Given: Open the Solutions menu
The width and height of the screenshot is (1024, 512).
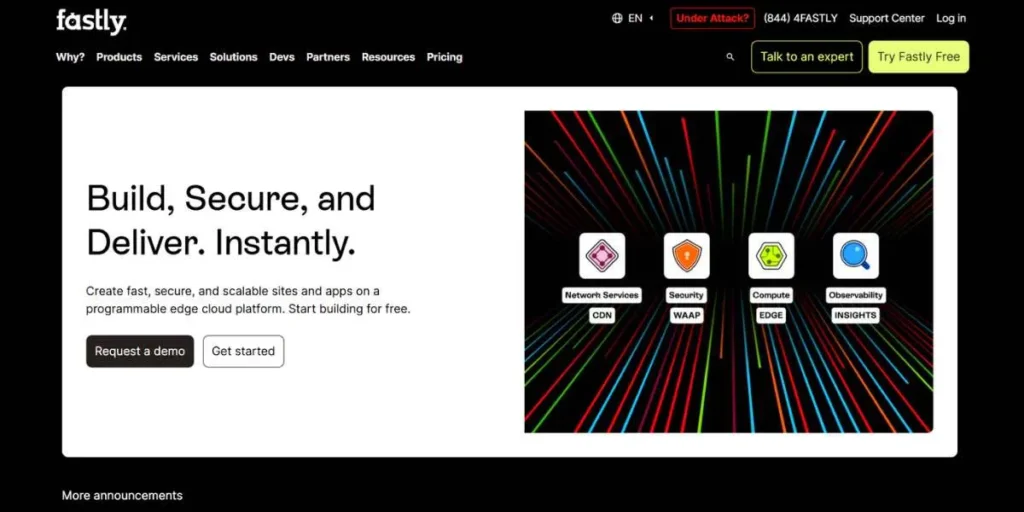Looking at the screenshot, I should [x=233, y=57].
